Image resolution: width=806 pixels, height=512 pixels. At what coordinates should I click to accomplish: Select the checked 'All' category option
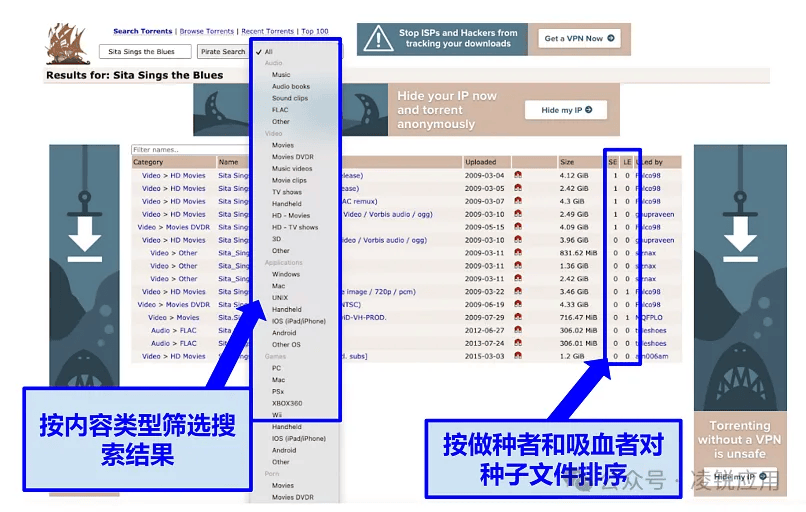coord(268,51)
